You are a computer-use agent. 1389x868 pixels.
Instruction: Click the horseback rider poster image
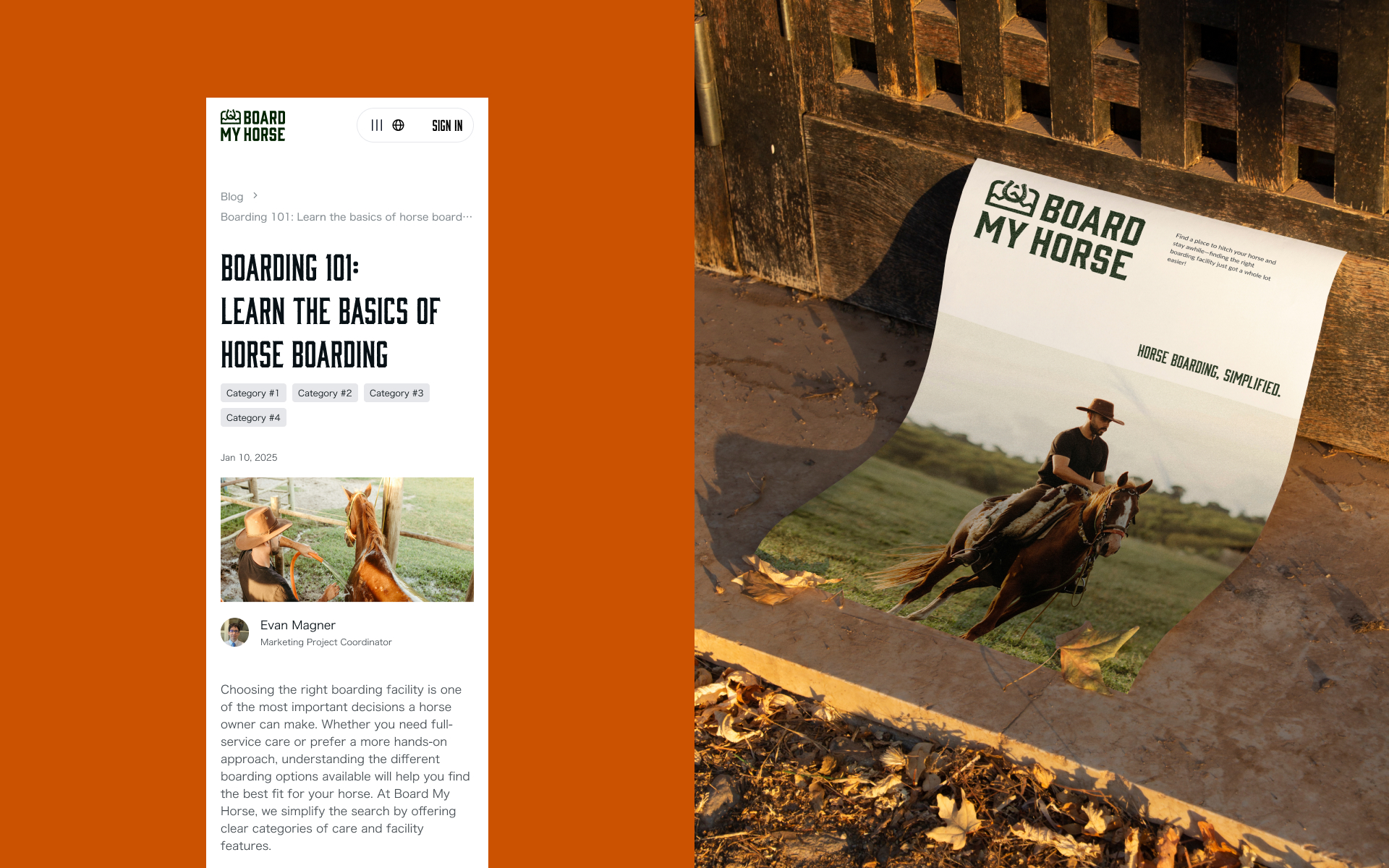click(x=1035, y=535)
